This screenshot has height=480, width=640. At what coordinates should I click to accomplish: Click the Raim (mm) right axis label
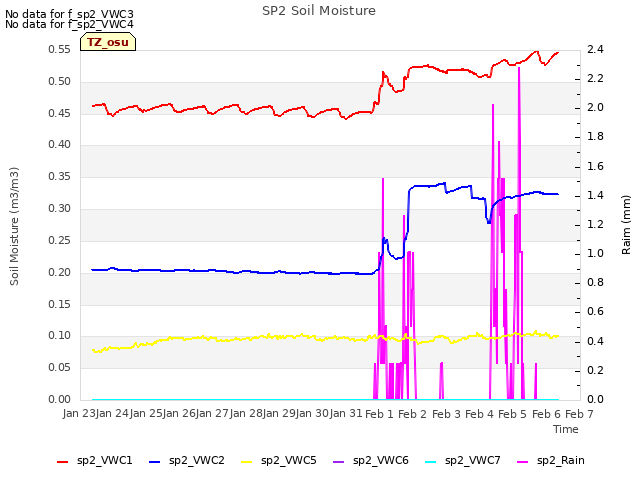[x=626, y=225]
